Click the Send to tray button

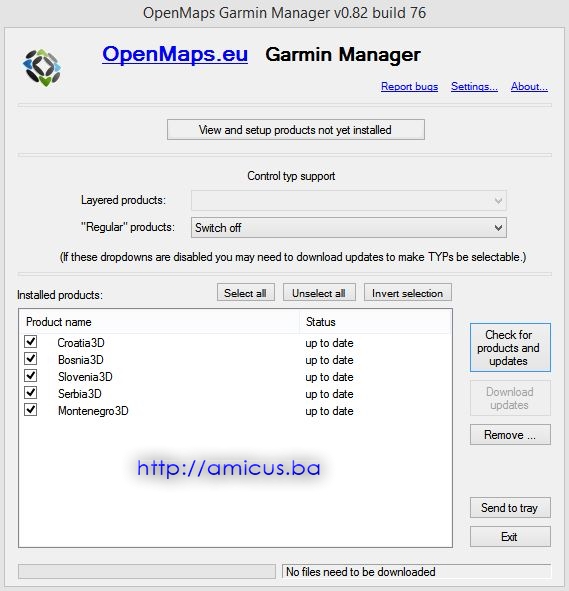[x=510, y=508]
